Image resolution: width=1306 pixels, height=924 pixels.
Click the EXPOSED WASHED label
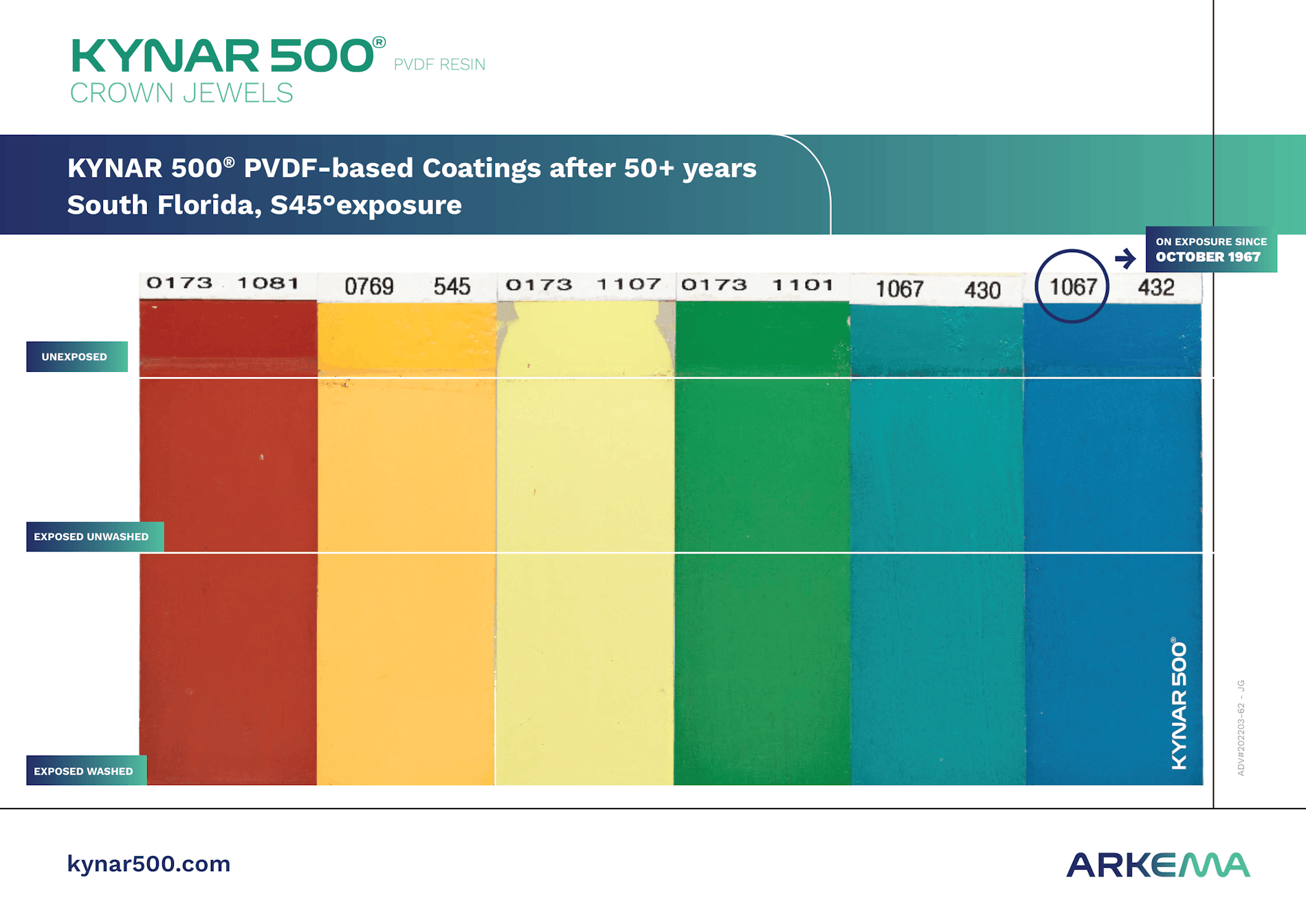click(87, 771)
